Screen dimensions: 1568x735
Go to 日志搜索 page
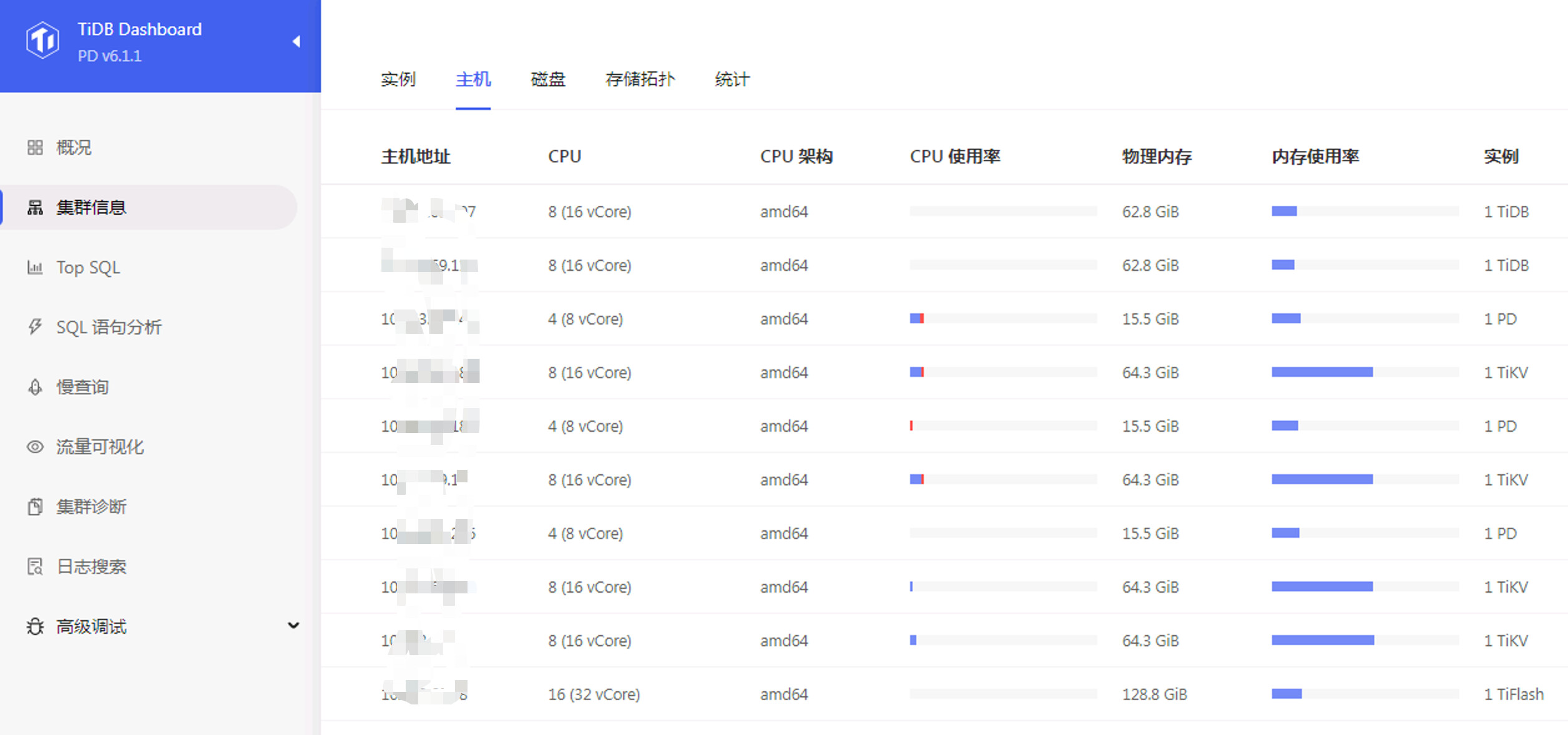[91, 567]
